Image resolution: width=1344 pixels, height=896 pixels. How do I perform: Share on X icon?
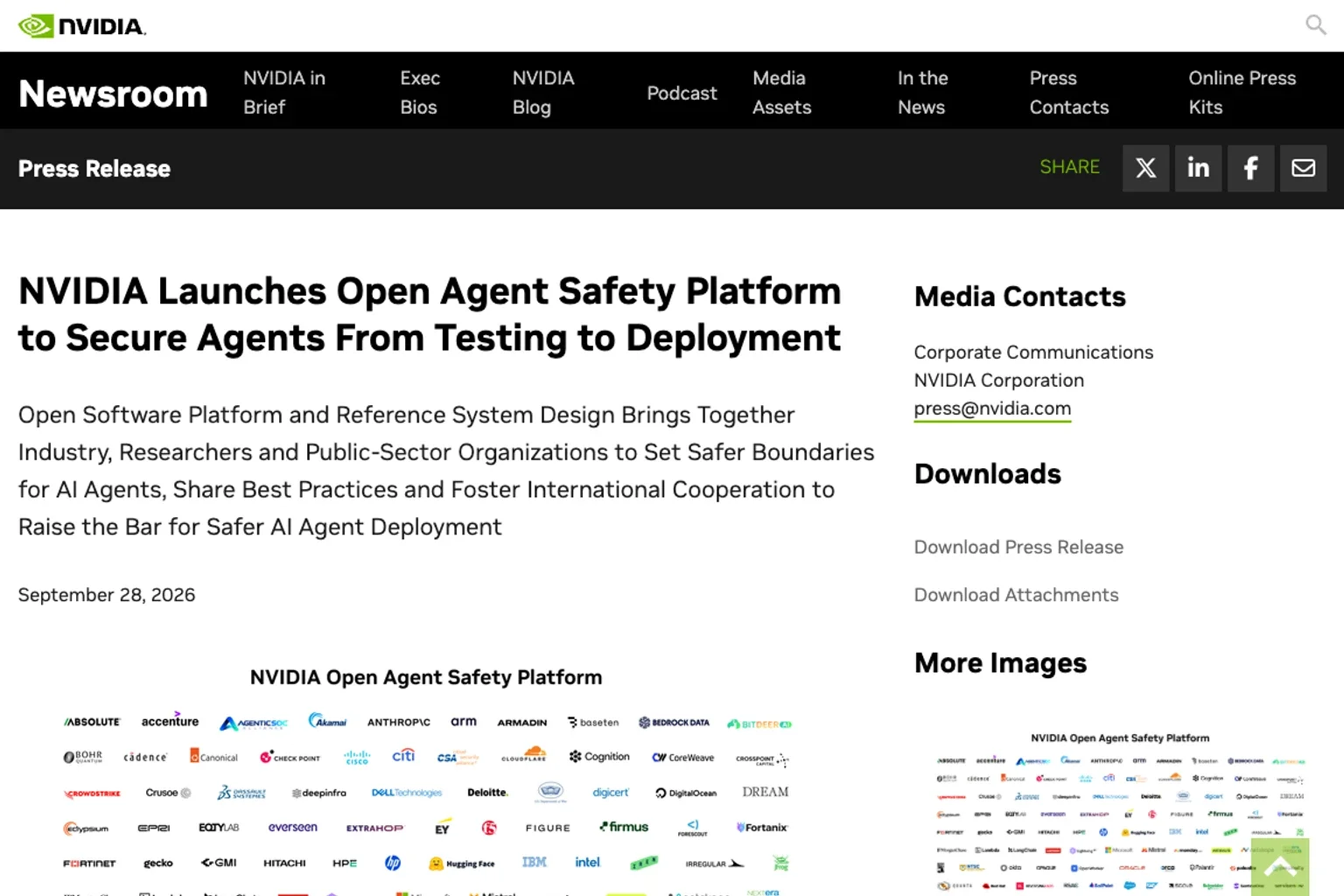click(1145, 168)
